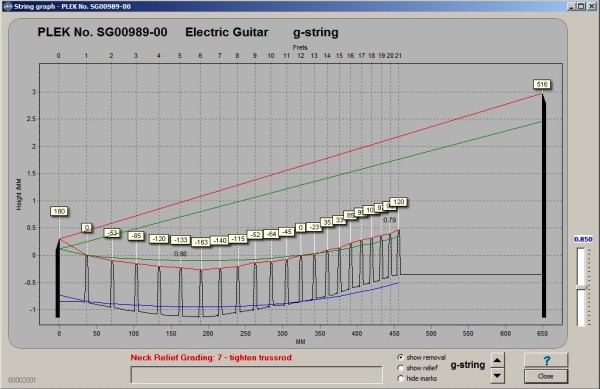Click the 0.79 value near fret 20

[x=390, y=220]
